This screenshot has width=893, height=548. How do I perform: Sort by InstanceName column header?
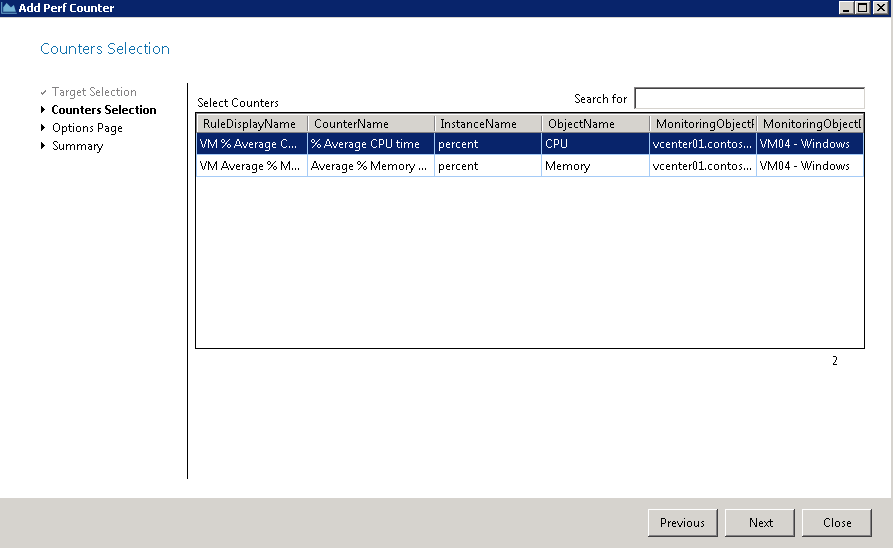478,124
